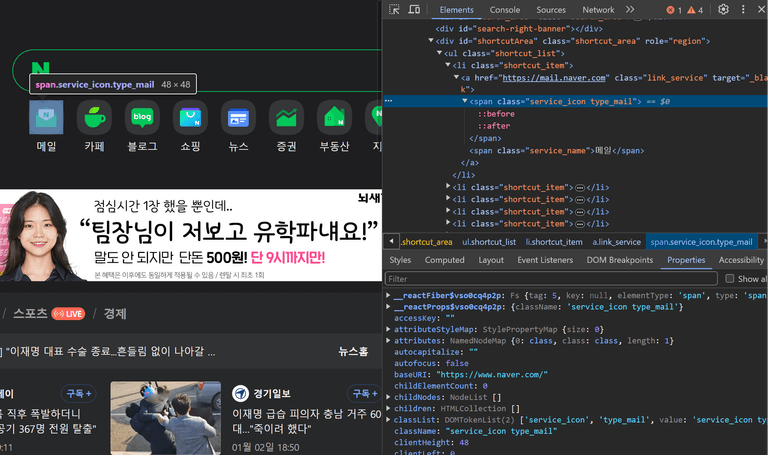Image resolution: width=768 pixels, height=455 pixels.
Task: Open the Blog service icon
Action: point(142,117)
